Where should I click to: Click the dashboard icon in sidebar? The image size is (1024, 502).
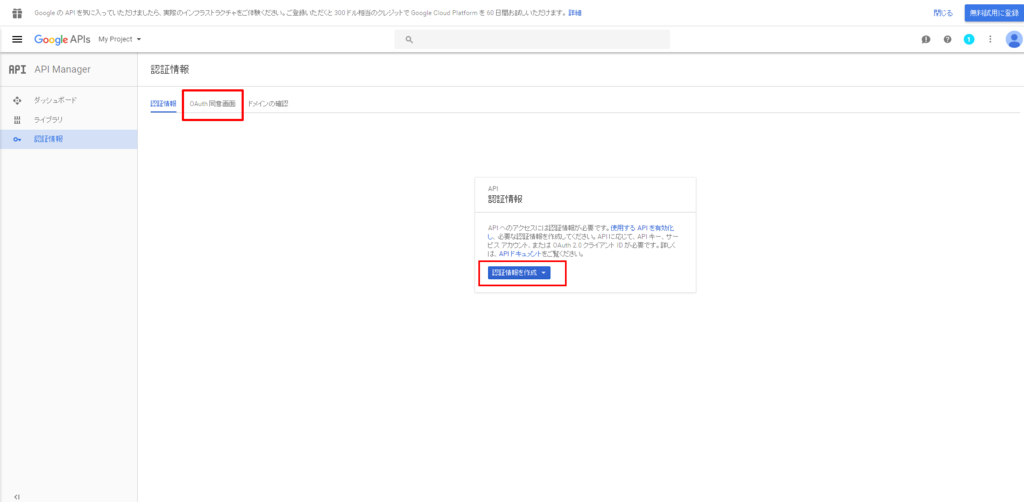18,100
